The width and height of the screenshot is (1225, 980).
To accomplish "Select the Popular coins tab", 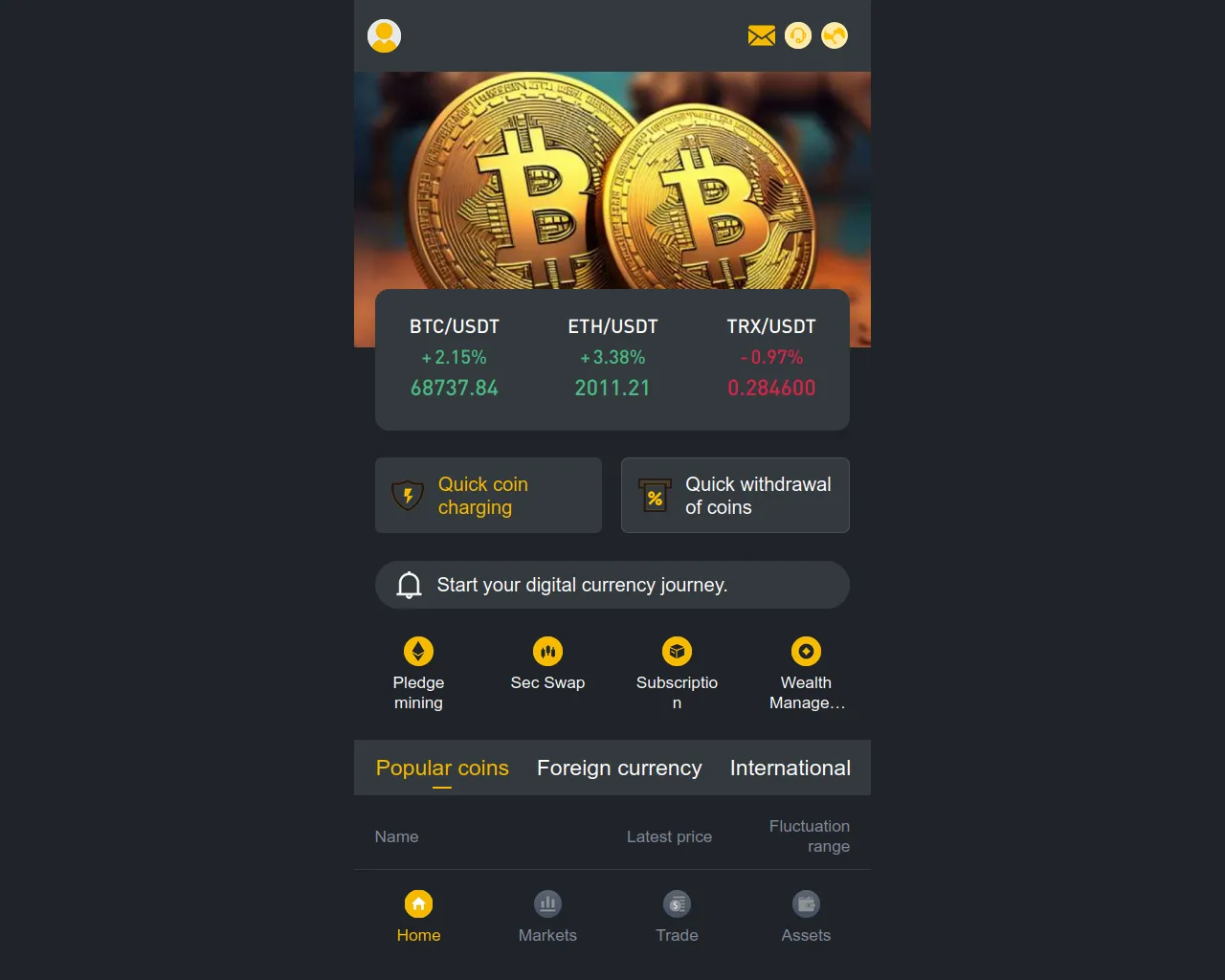I will 442,768.
